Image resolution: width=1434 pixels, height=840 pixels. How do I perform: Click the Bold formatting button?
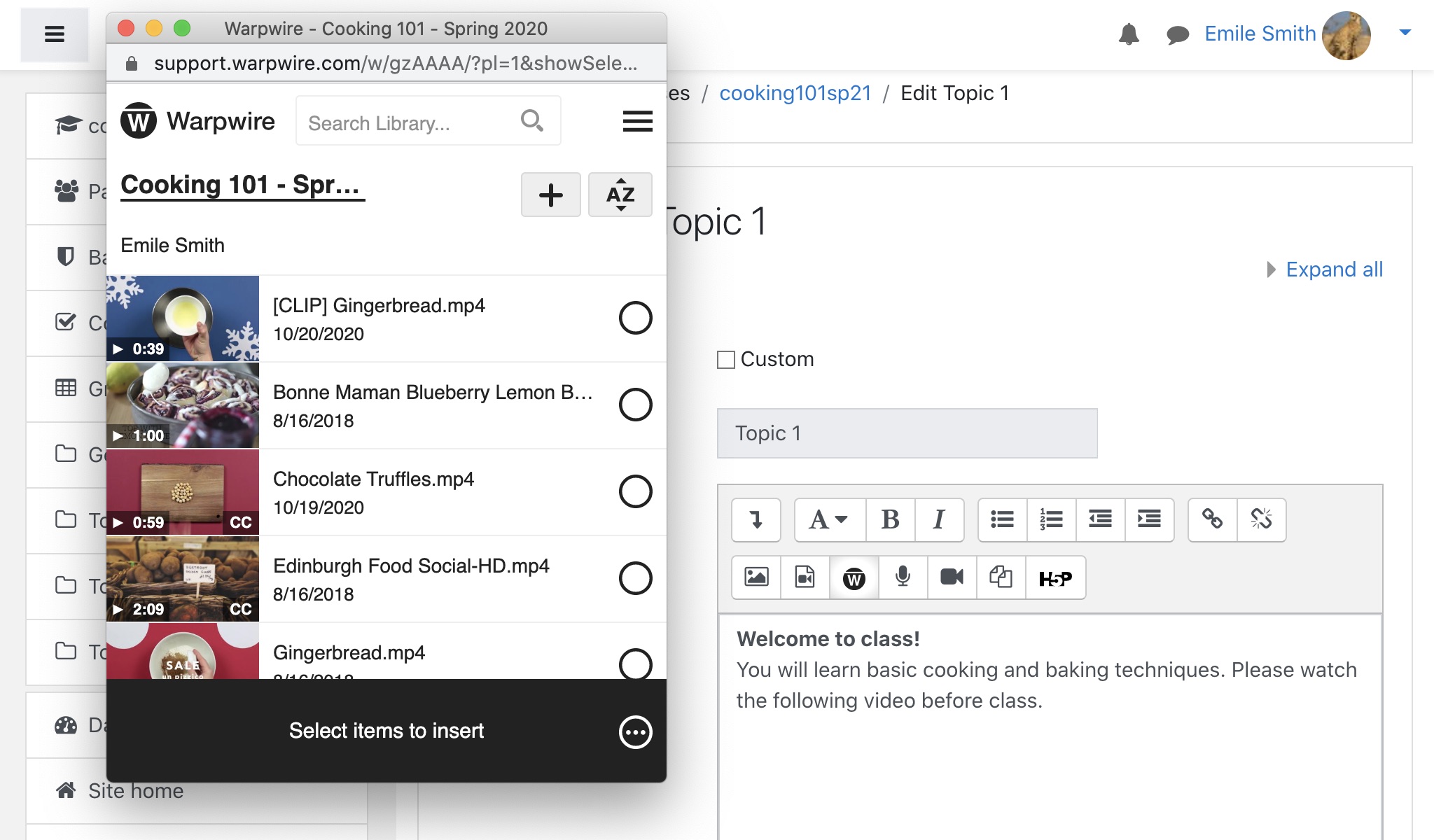888,517
